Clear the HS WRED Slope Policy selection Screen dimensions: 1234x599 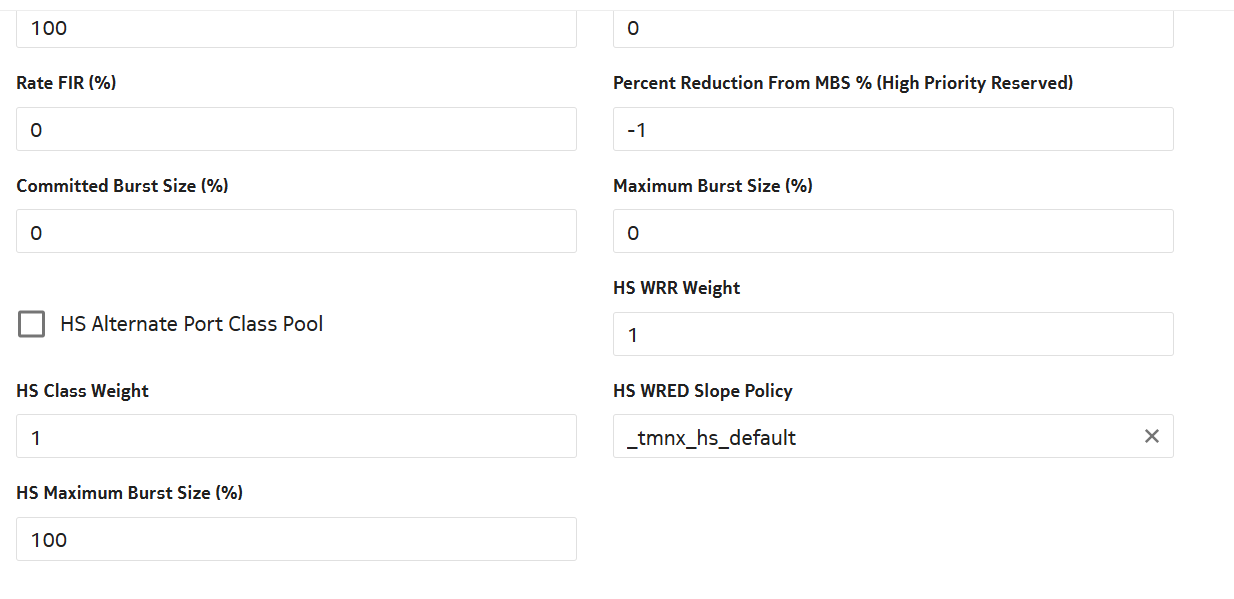coord(1151,437)
